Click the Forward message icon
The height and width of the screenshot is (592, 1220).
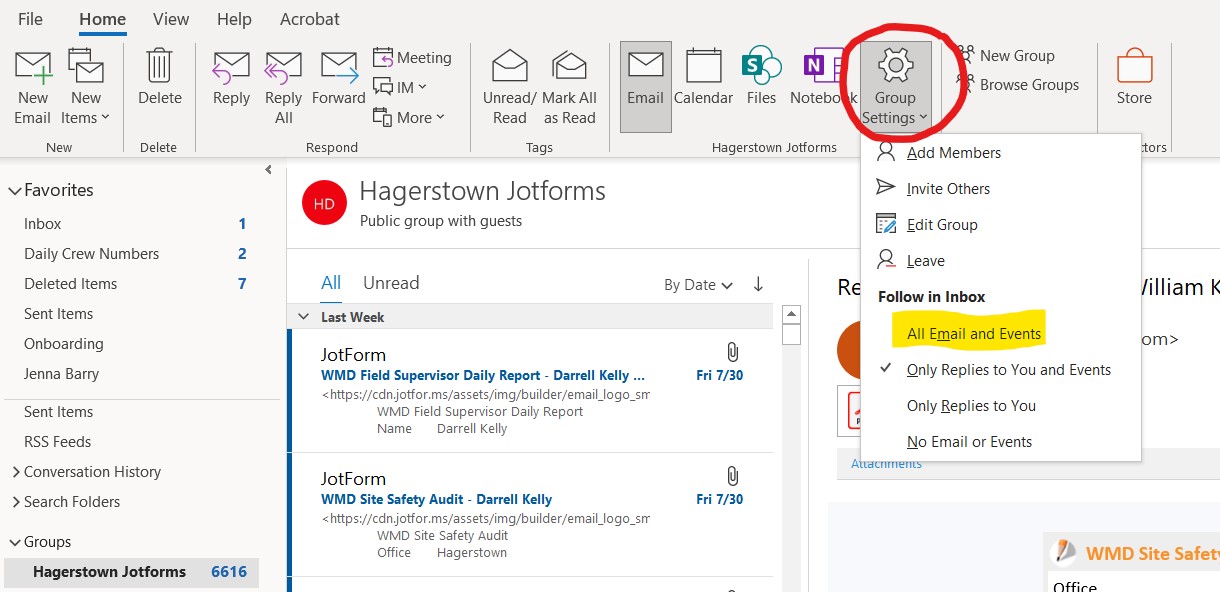pos(339,68)
